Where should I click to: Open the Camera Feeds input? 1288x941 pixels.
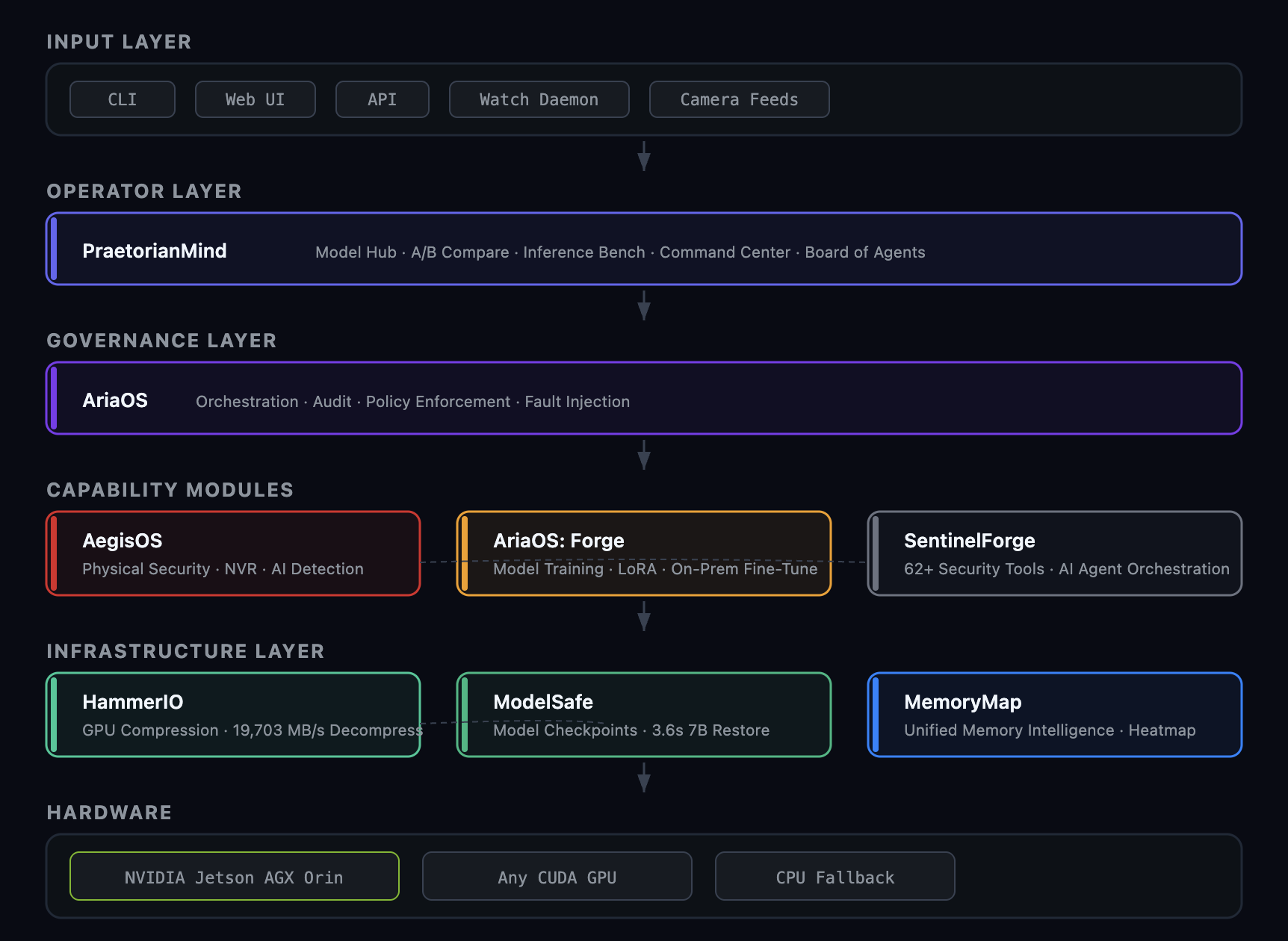click(x=739, y=99)
